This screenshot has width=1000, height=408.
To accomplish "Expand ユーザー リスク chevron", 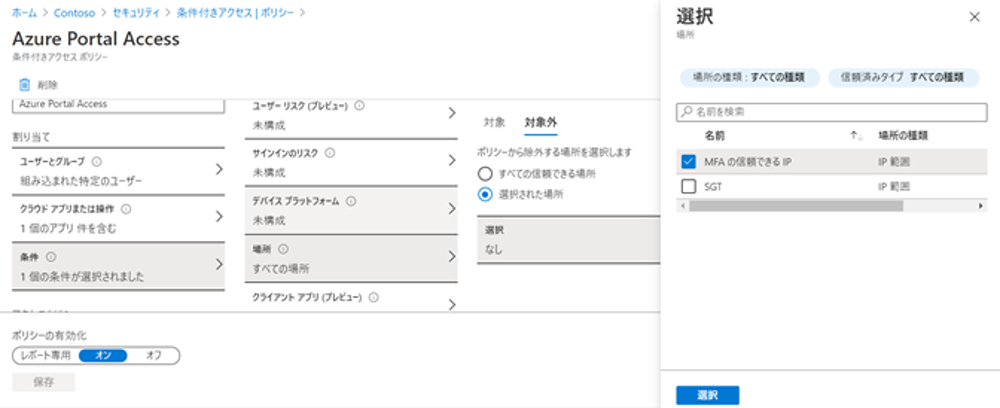I will 452,113.
